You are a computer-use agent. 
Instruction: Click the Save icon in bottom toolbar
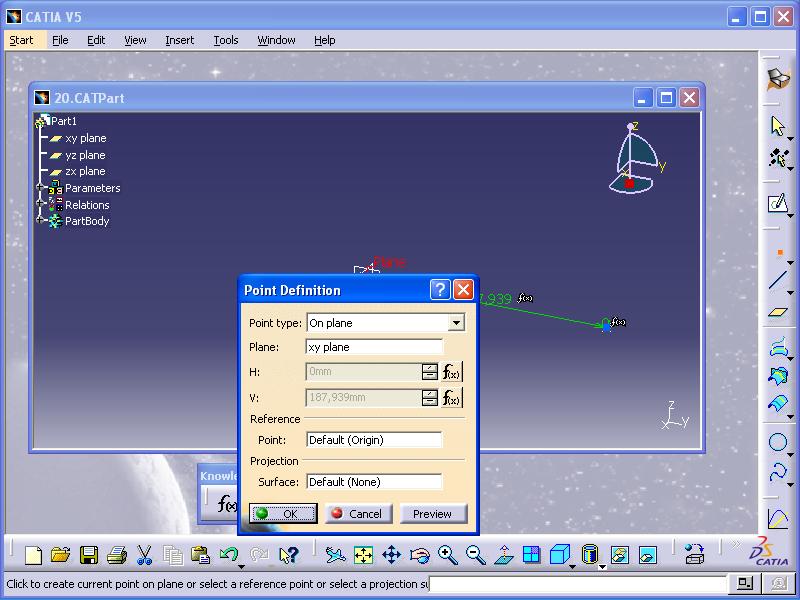pyautogui.click(x=89, y=554)
